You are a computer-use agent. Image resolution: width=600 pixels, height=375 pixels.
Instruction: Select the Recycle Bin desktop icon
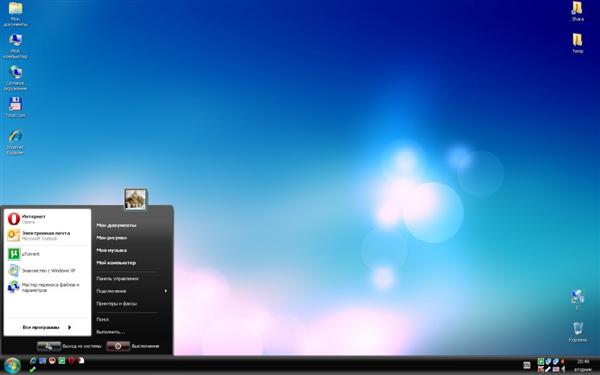(577, 332)
